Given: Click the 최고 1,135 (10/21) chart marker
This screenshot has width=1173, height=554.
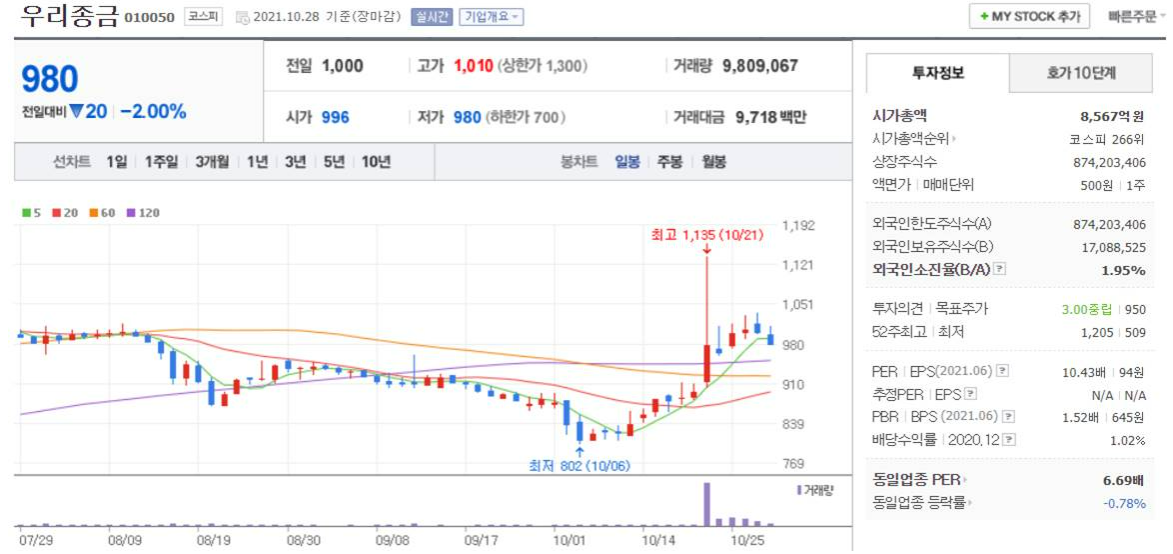Looking at the screenshot, I should 707,236.
